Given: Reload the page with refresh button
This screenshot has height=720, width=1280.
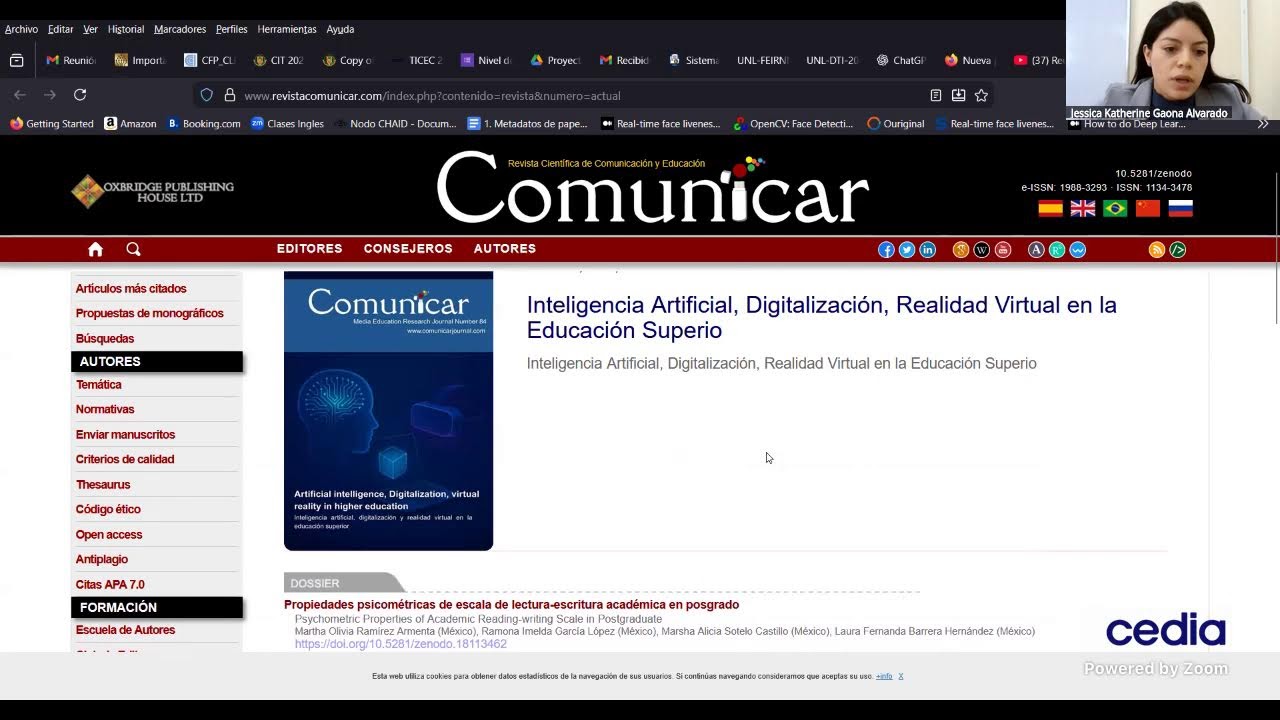Looking at the screenshot, I should [x=80, y=95].
